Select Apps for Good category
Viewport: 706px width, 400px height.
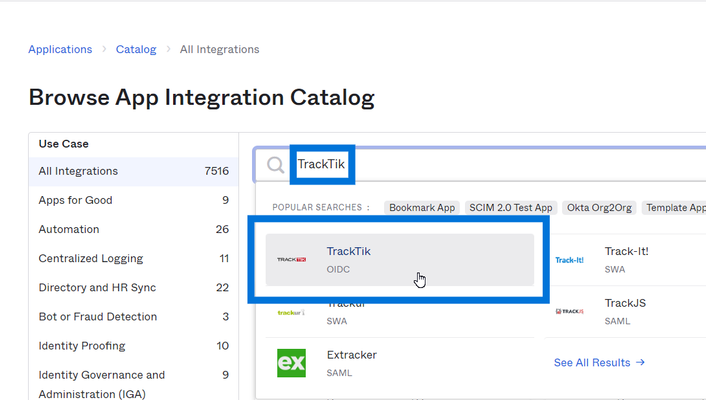tap(133, 200)
